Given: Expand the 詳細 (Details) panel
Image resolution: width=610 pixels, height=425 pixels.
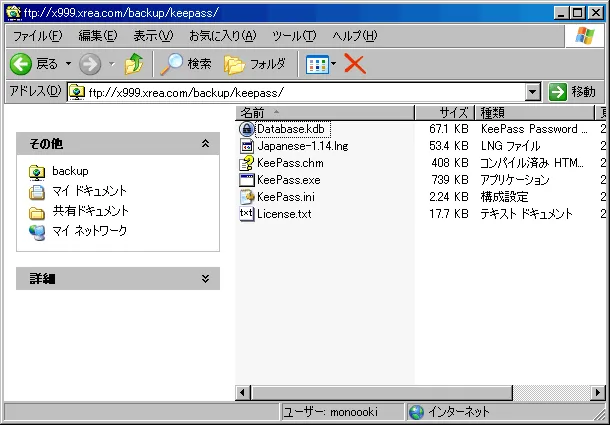Looking at the screenshot, I should 205,278.
